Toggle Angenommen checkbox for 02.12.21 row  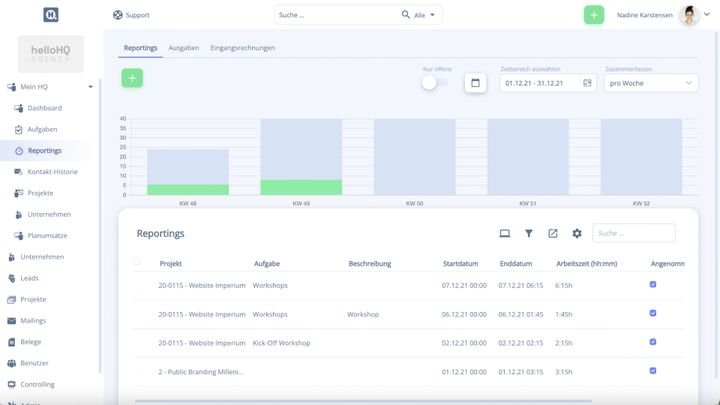(652, 342)
